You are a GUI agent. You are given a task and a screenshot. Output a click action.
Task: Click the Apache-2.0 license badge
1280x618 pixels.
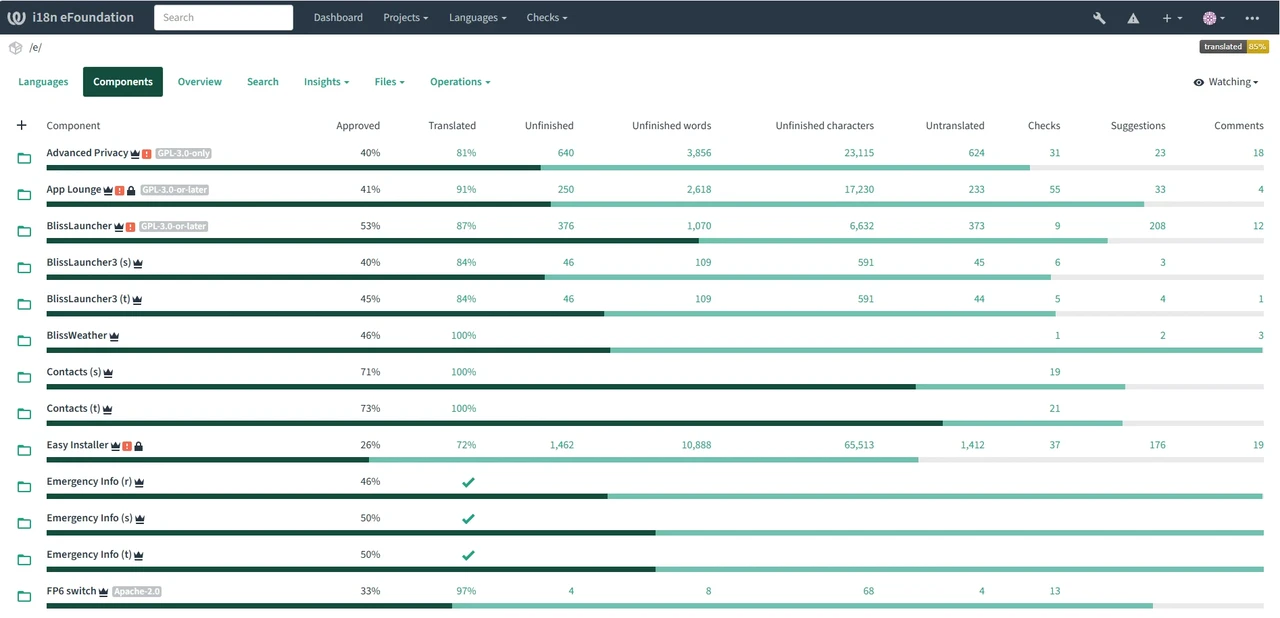coord(137,592)
